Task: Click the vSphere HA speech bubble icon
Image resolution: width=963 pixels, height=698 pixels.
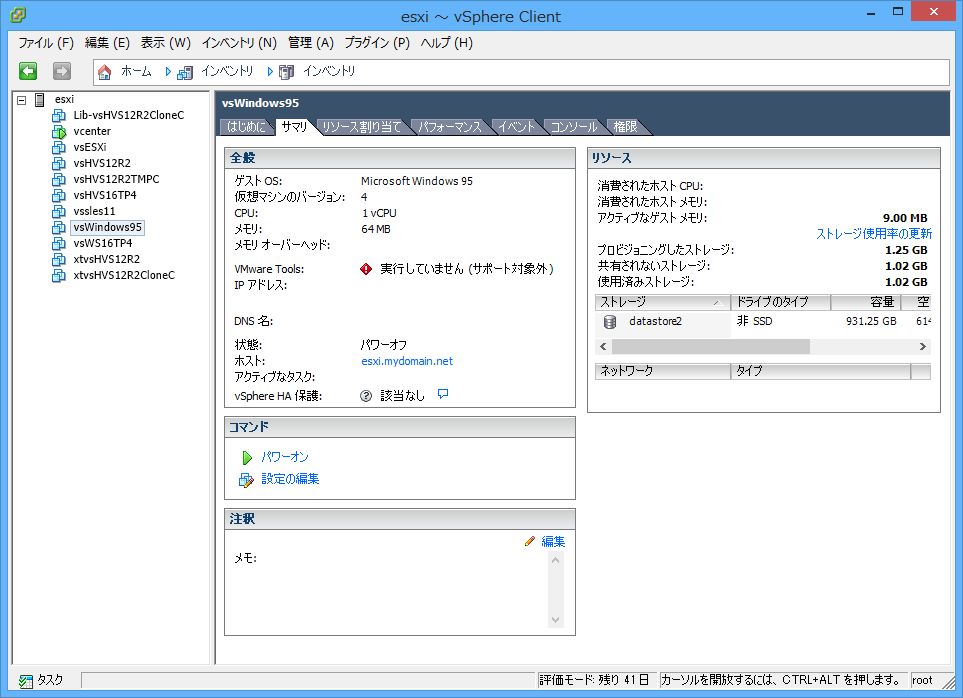Action: click(443, 394)
